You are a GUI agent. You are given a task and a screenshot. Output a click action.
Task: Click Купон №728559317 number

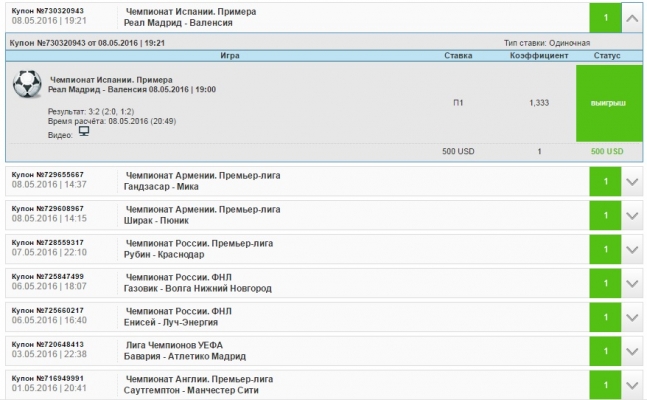[x=47, y=242]
